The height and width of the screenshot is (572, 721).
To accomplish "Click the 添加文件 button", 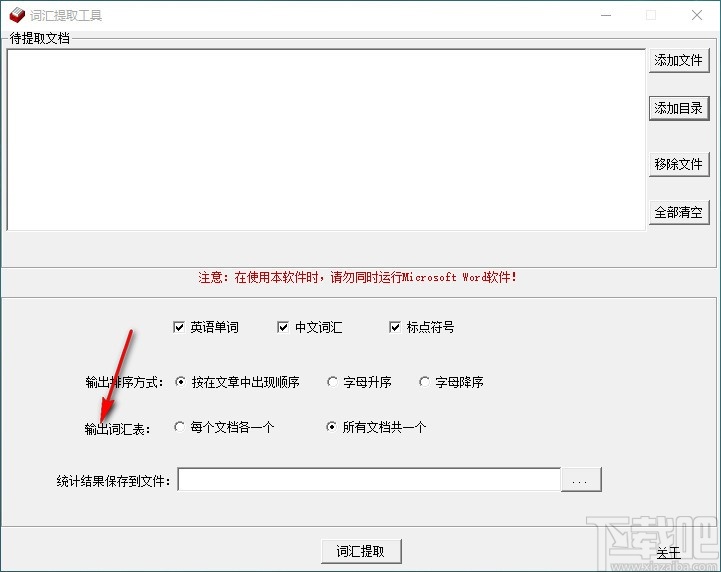I will tap(679, 60).
